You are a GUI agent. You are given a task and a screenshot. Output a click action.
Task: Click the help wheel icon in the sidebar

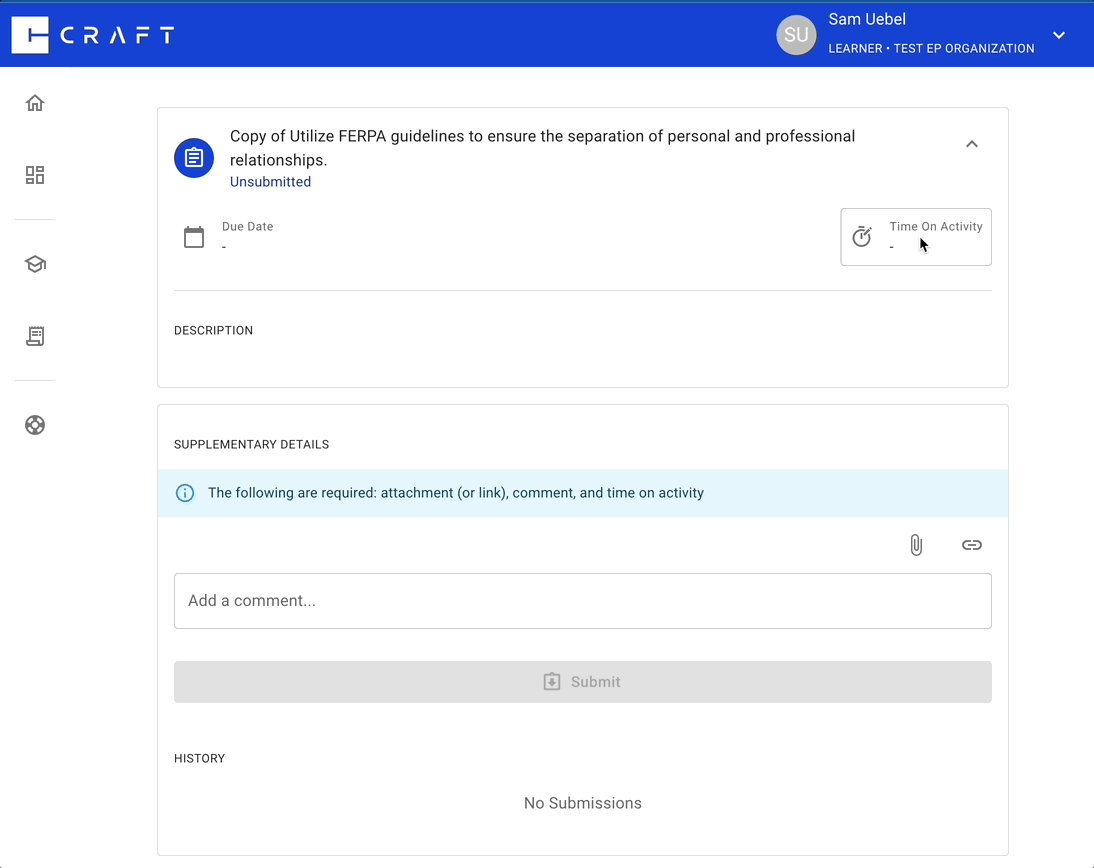[34, 425]
